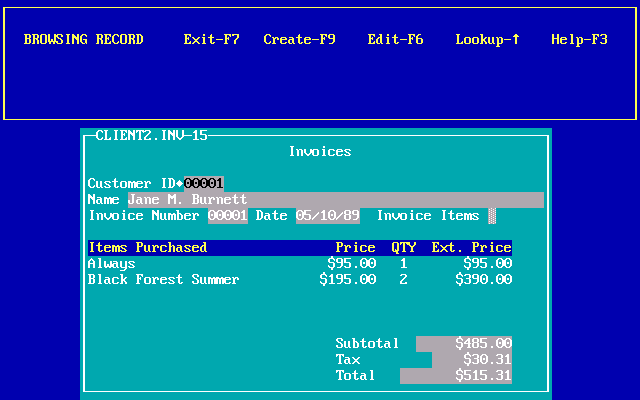
Task: Click the Items Purchased column header
Action: pyautogui.click(x=148, y=247)
